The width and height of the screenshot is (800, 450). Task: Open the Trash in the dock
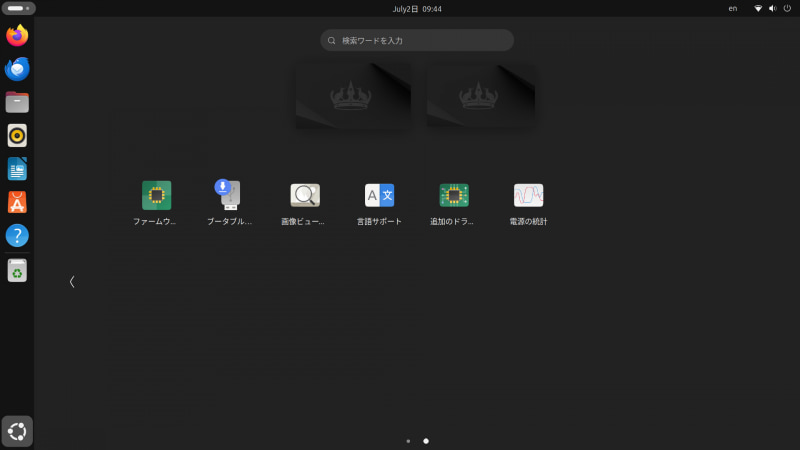tap(17, 270)
